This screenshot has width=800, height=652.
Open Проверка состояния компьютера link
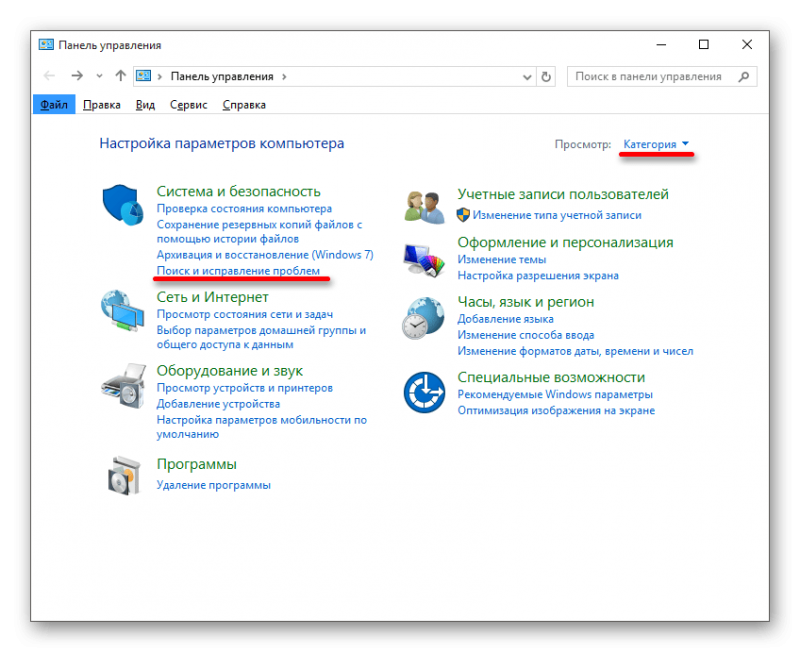(x=244, y=209)
